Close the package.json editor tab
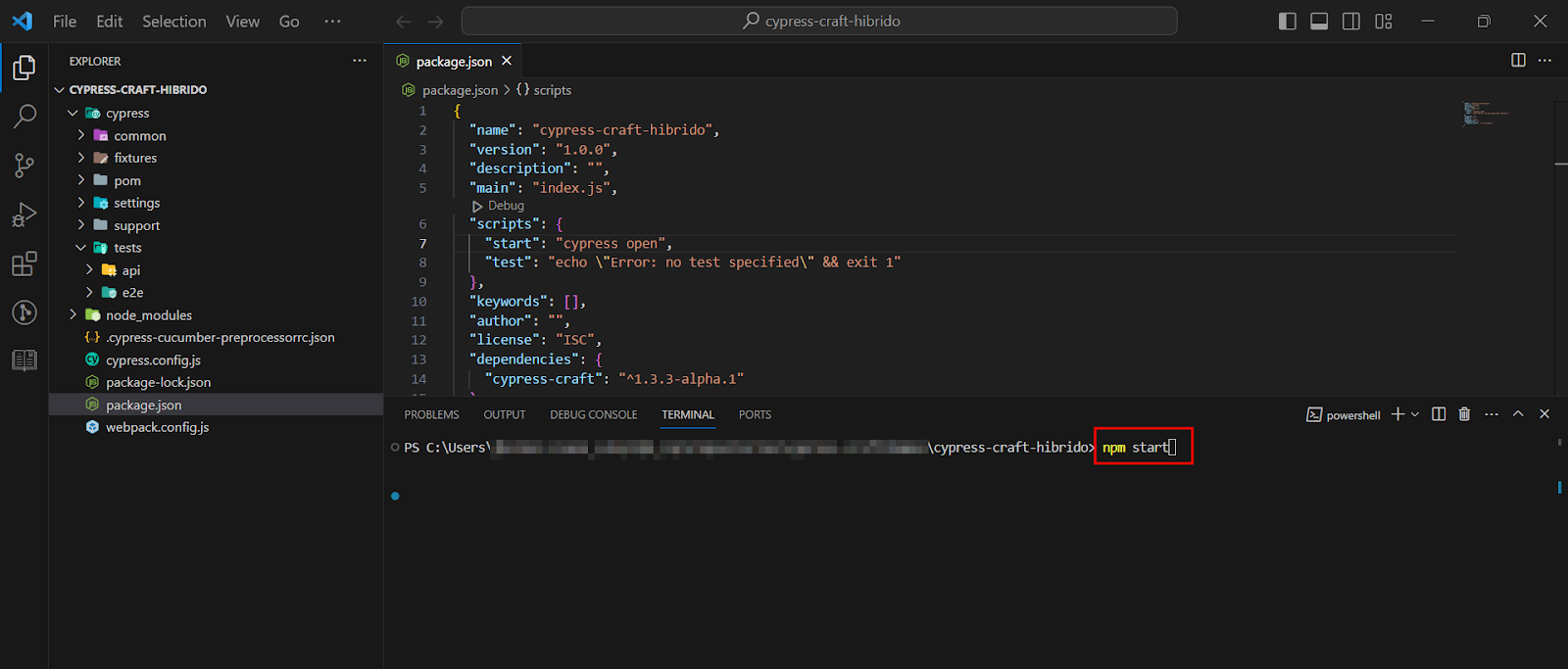1568x669 pixels. 507,61
